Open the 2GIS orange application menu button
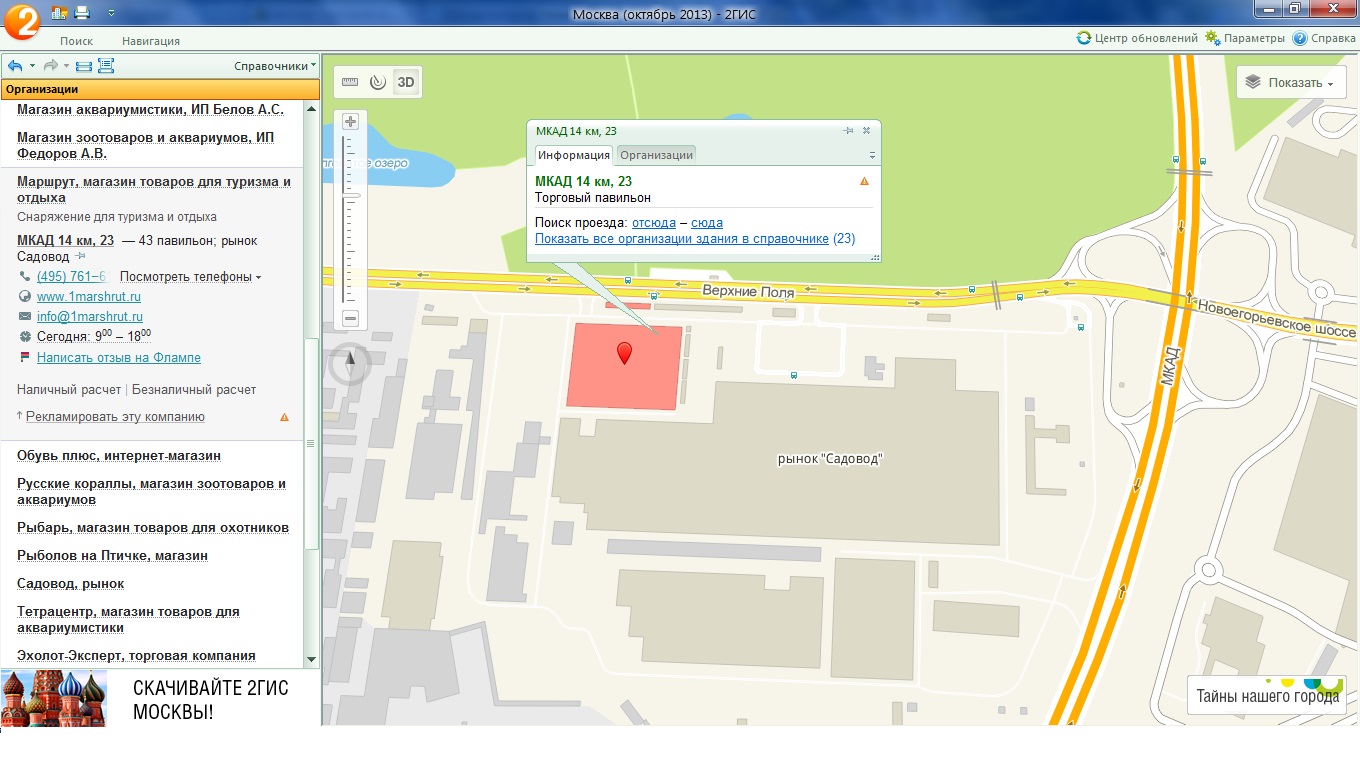The image size is (1360, 768). (21, 21)
